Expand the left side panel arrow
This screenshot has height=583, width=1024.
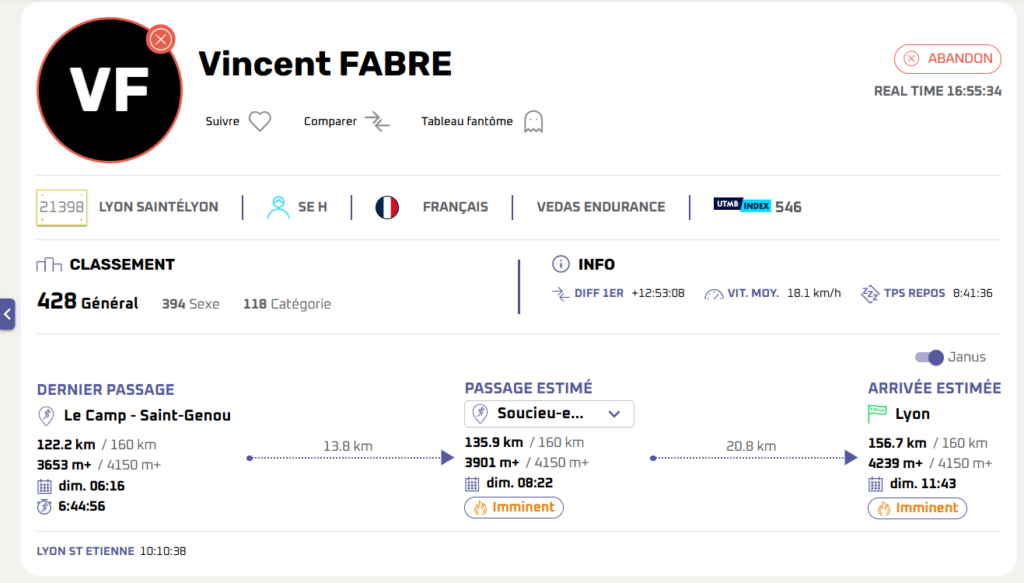tap(7, 314)
